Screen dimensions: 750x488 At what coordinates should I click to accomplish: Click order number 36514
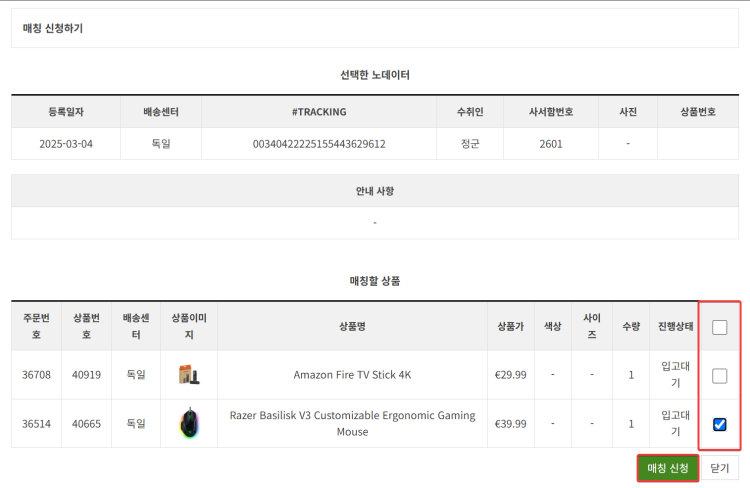click(36, 424)
